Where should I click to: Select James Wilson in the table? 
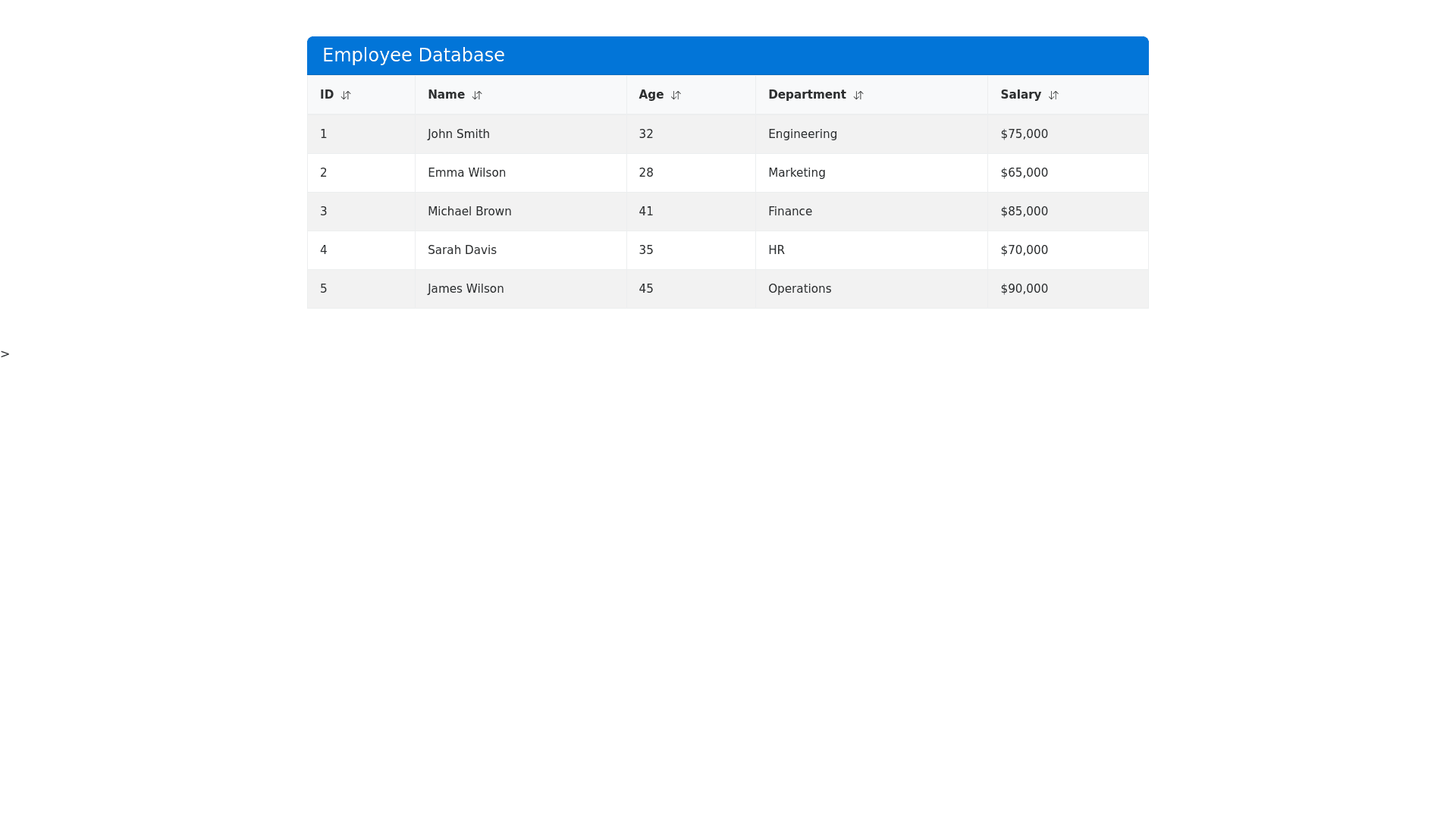pyautogui.click(x=466, y=289)
